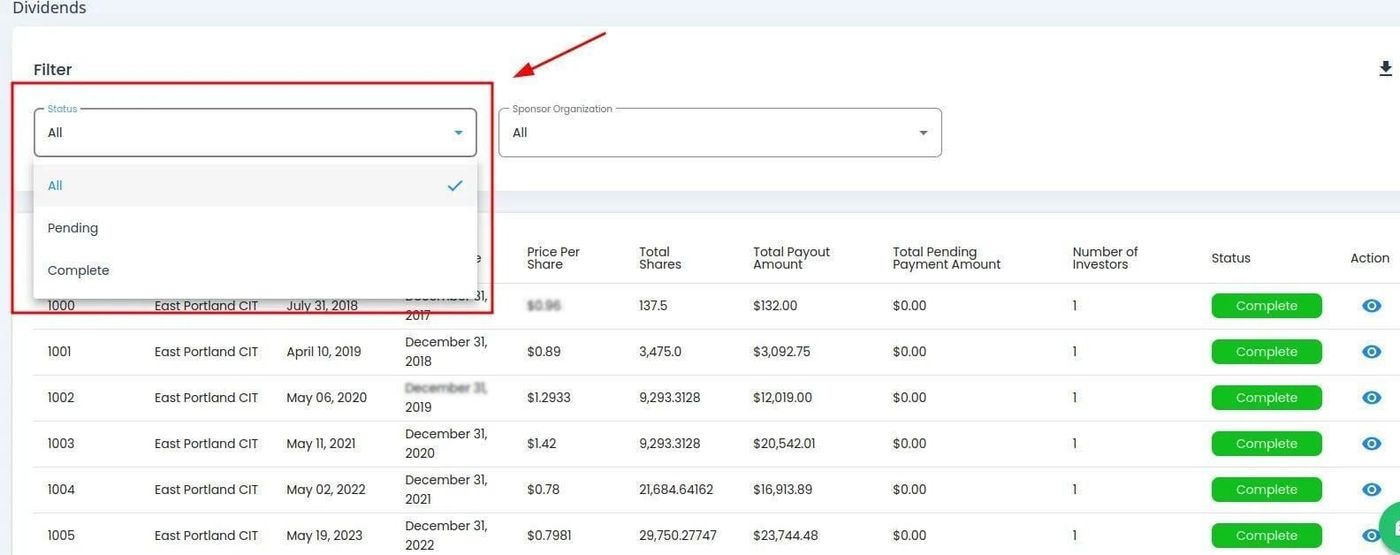Choose Complete from the Status list
Viewport: 1400px width, 555px height.
pyautogui.click(x=78, y=271)
